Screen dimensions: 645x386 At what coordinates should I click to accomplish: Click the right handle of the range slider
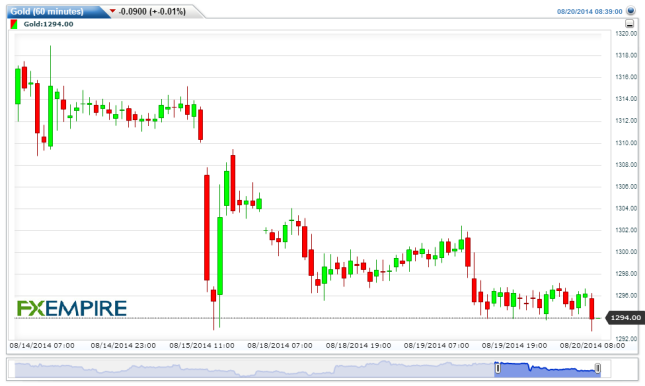tap(598, 368)
